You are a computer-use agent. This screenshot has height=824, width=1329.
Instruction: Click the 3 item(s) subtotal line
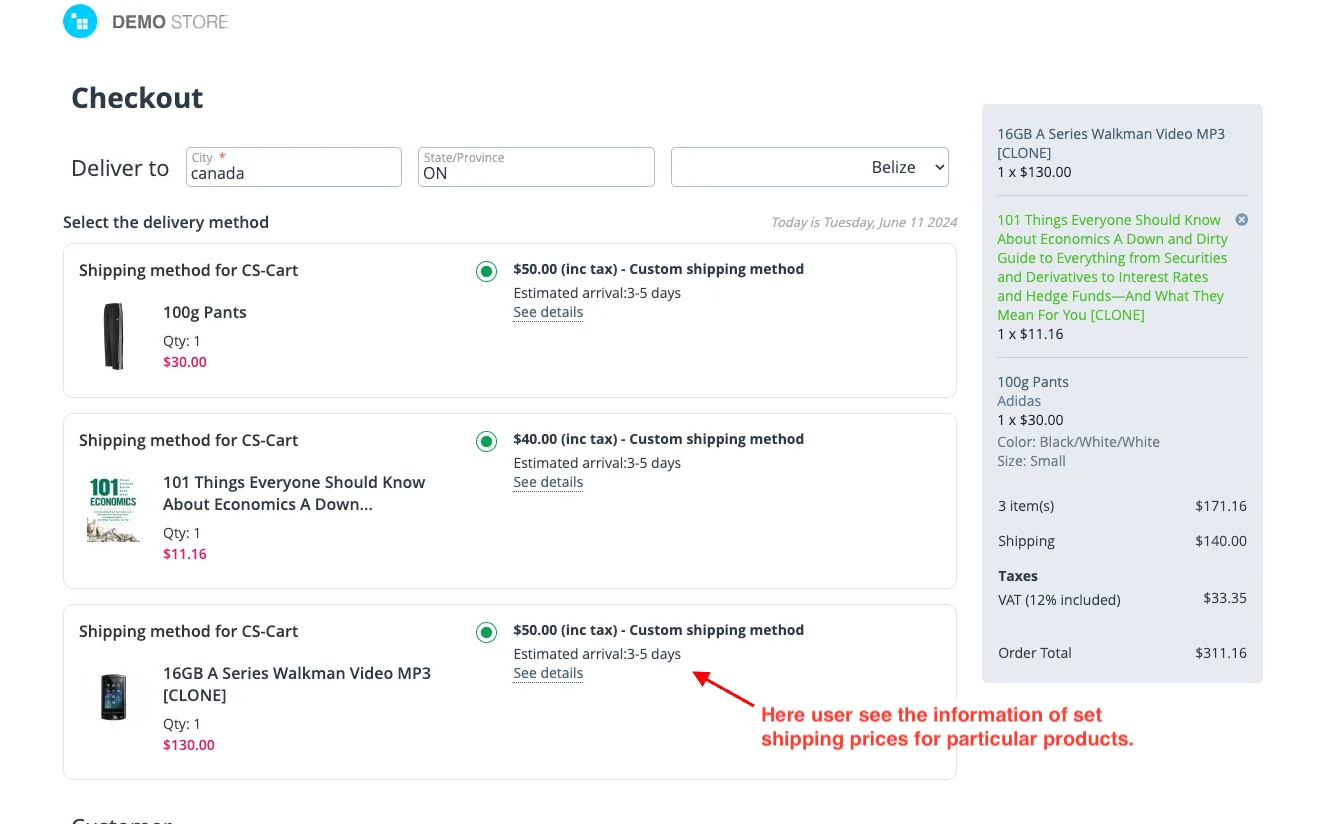click(1122, 506)
